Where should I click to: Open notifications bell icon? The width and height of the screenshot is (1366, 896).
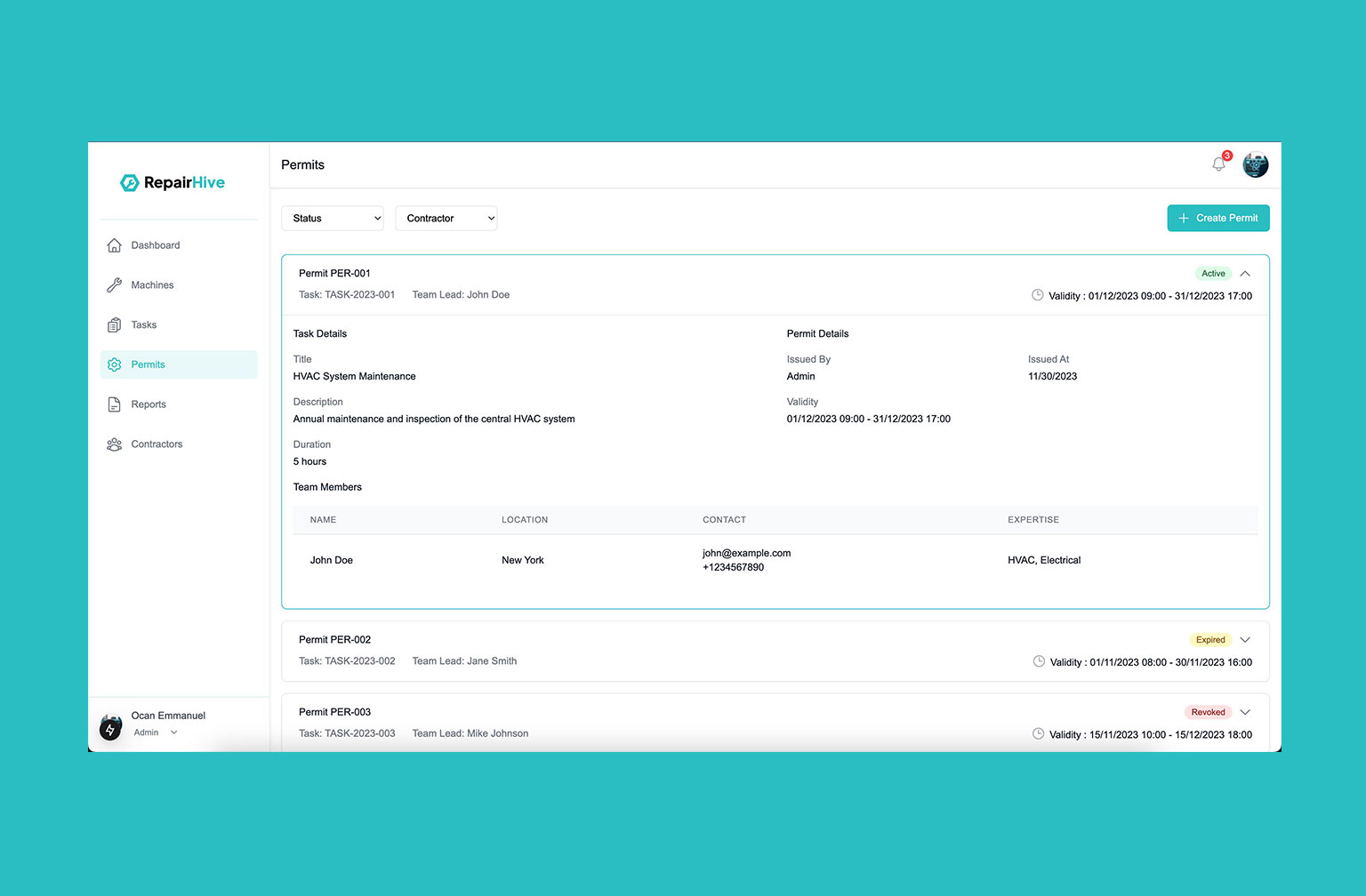(x=1218, y=164)
